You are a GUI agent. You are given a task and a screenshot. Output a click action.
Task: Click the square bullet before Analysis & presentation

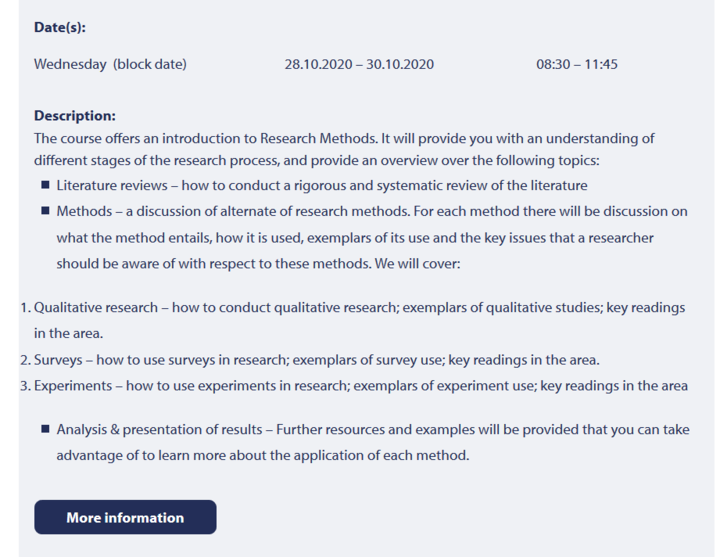click(x=45, y=429)
